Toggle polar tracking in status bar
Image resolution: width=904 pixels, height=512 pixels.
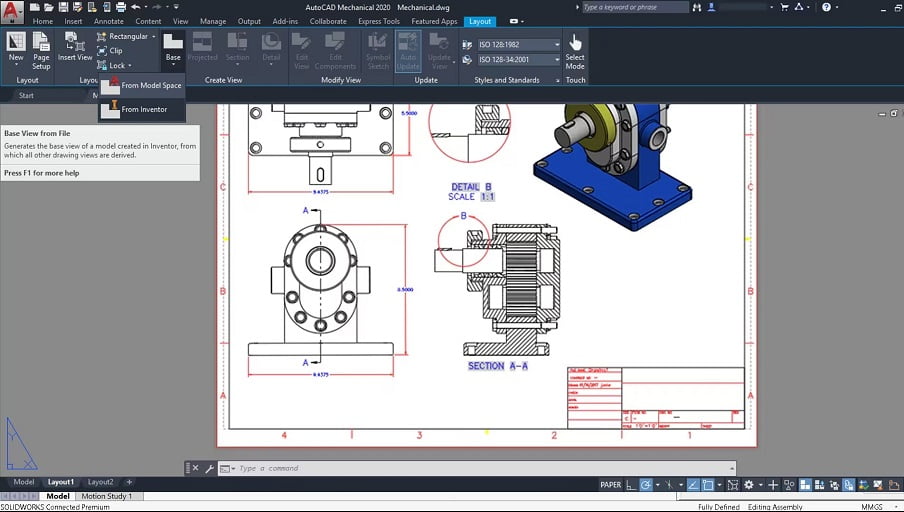(x=646, y=485)
